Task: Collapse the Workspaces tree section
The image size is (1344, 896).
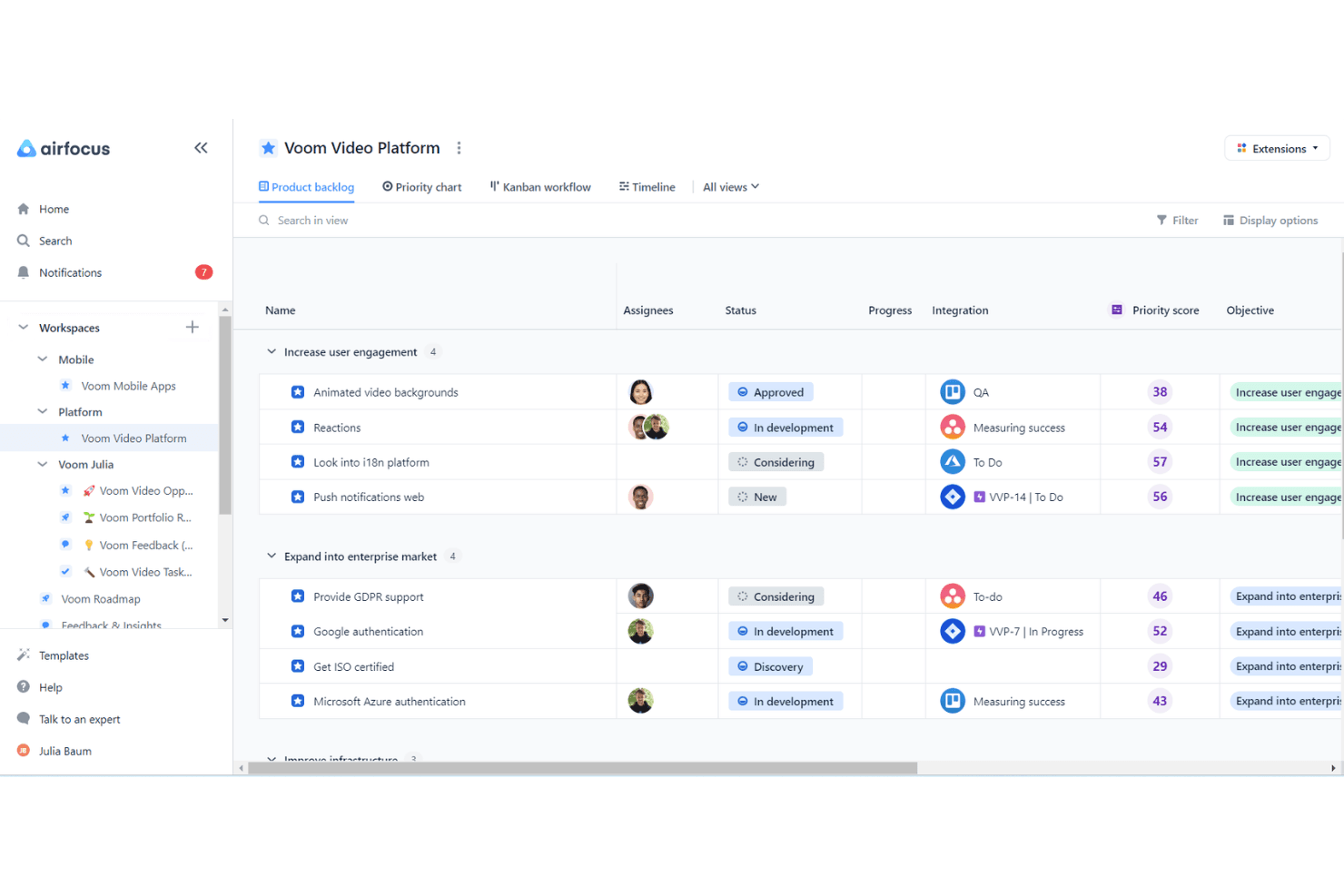Action: point(23,327)
